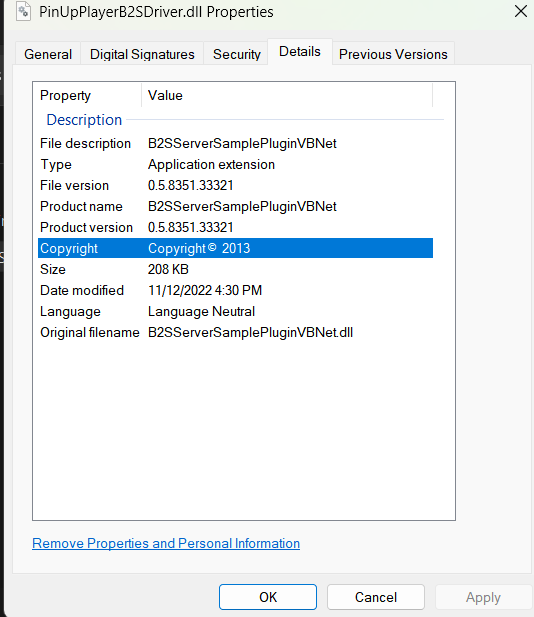This screenshot has height=617, width=534.
Task: Select the Type property row
Action: (x=235, y=164)
